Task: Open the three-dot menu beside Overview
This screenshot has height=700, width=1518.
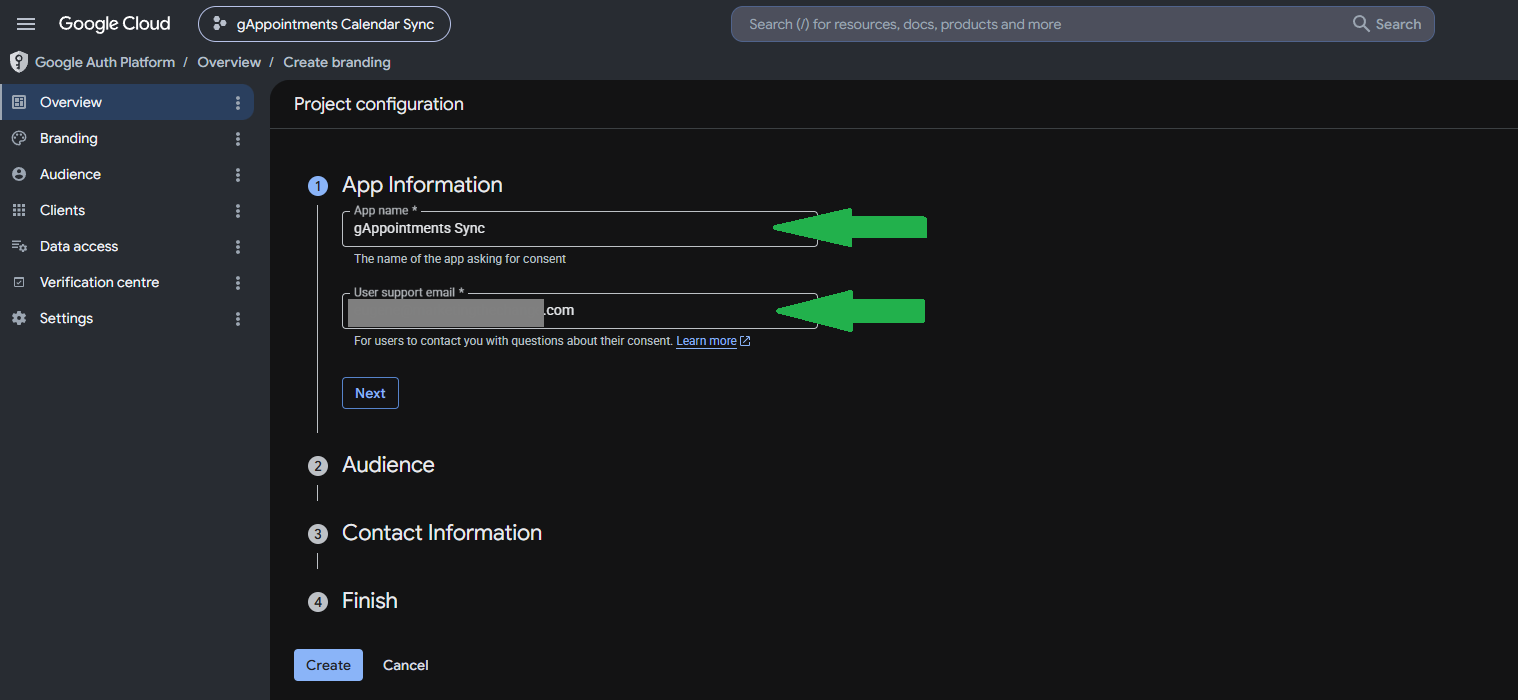Action: (238, 103)
